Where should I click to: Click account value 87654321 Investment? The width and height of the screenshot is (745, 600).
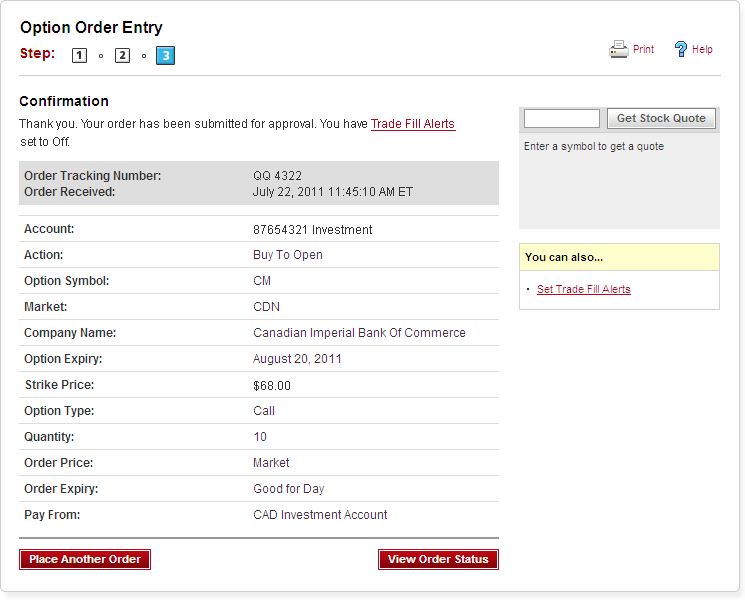pos(313,230)
